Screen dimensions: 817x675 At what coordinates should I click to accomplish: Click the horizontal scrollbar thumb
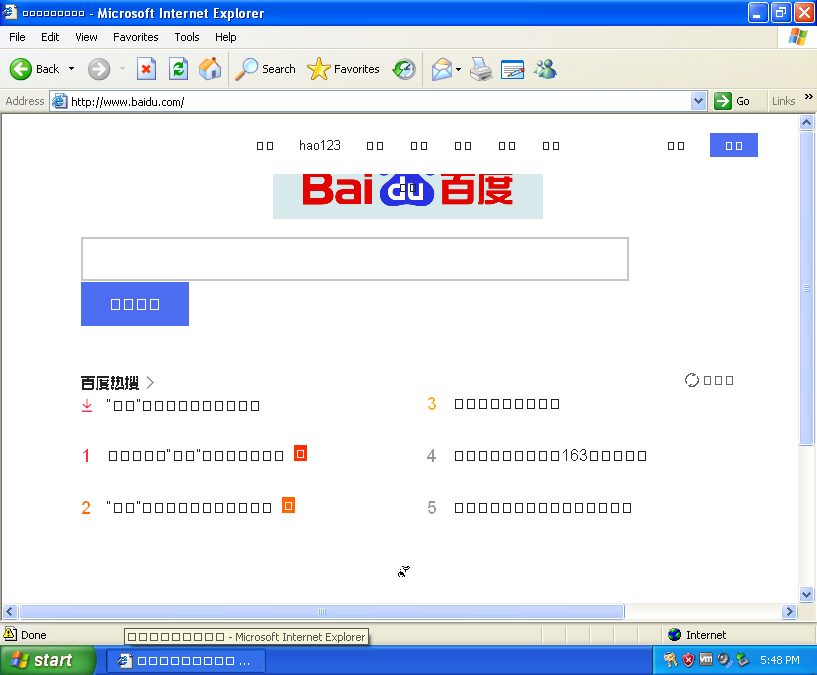321,611
